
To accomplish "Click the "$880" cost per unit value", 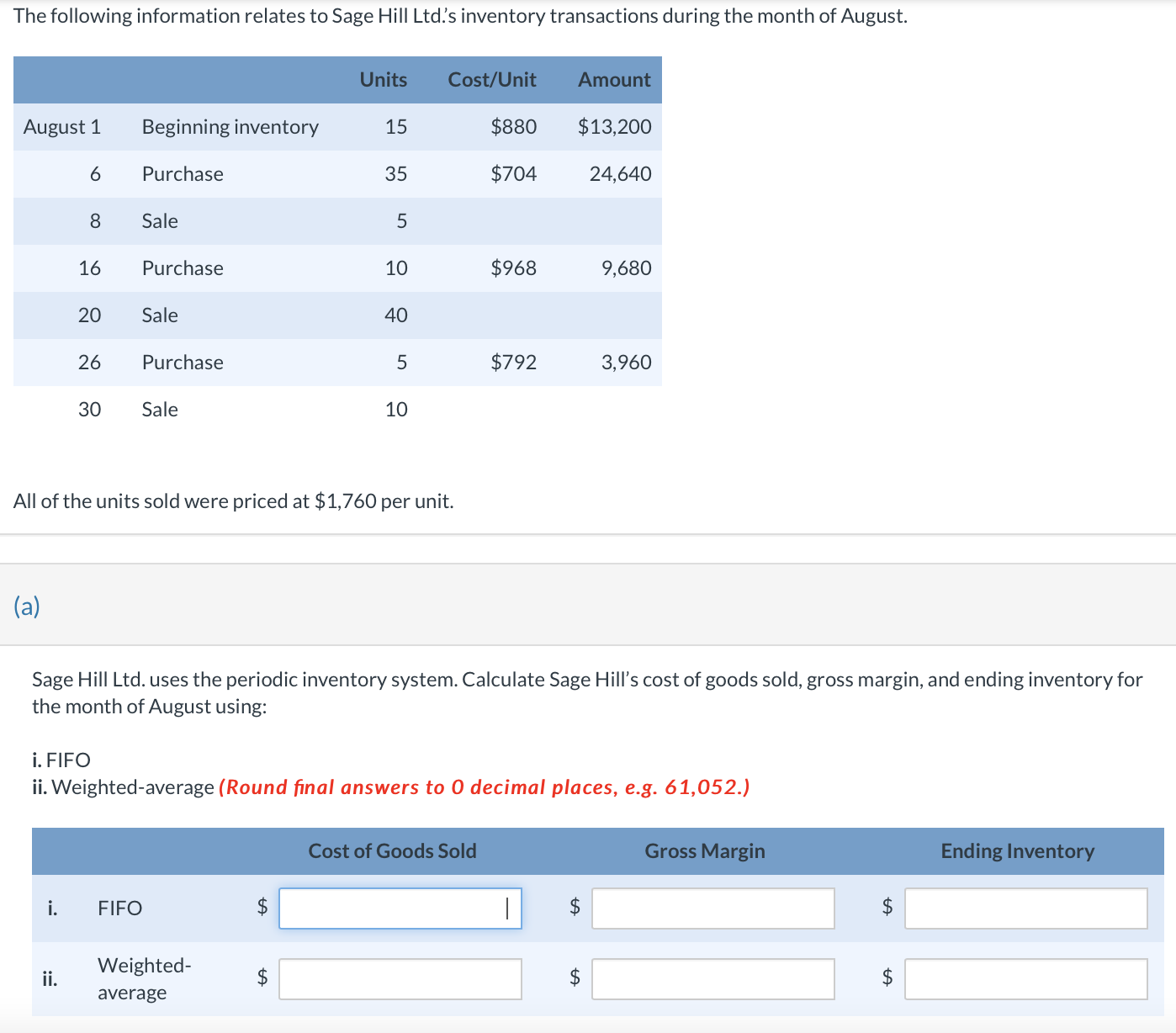I will tap(514, 127).
